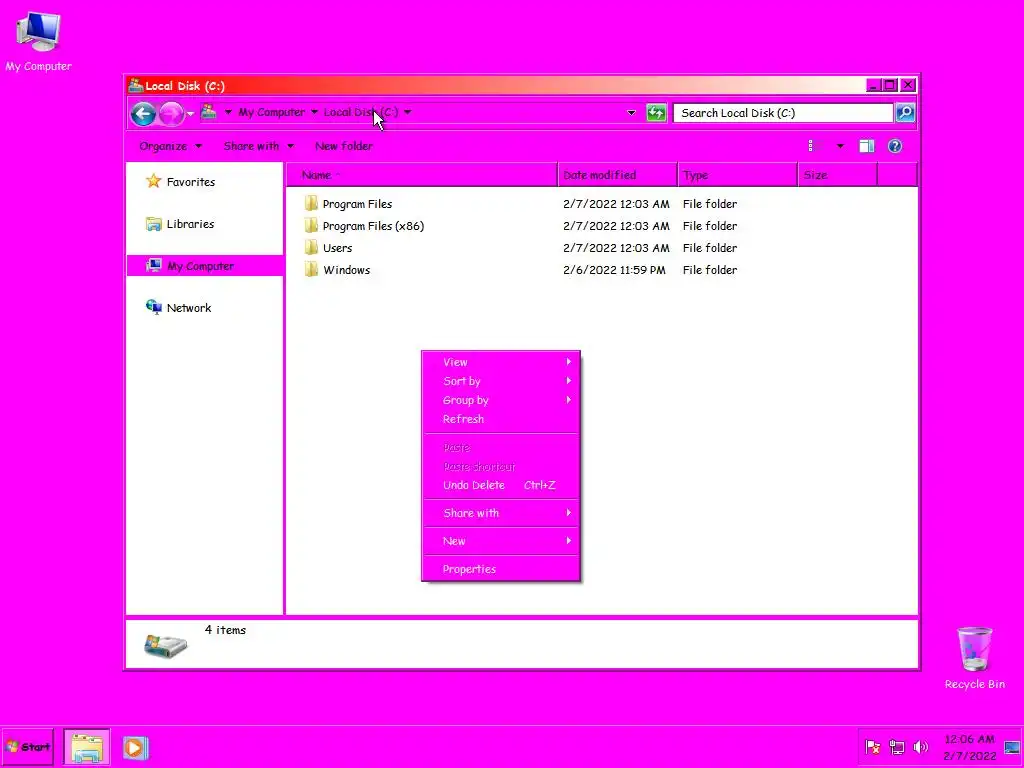
Task: Choose Refresh from the context menu
Action: tap(501, 419)
